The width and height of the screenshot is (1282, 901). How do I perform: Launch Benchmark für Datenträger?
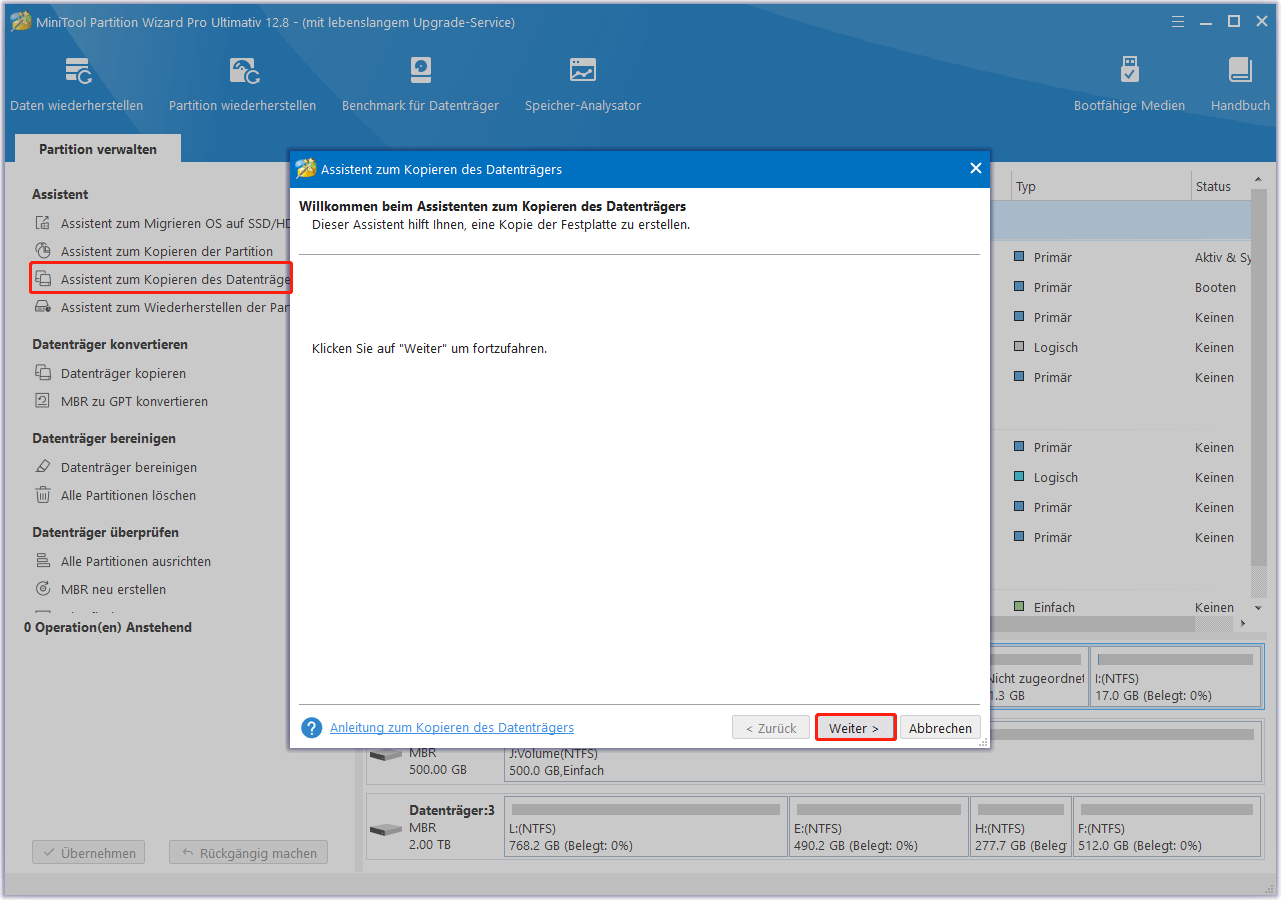point(420,84)
